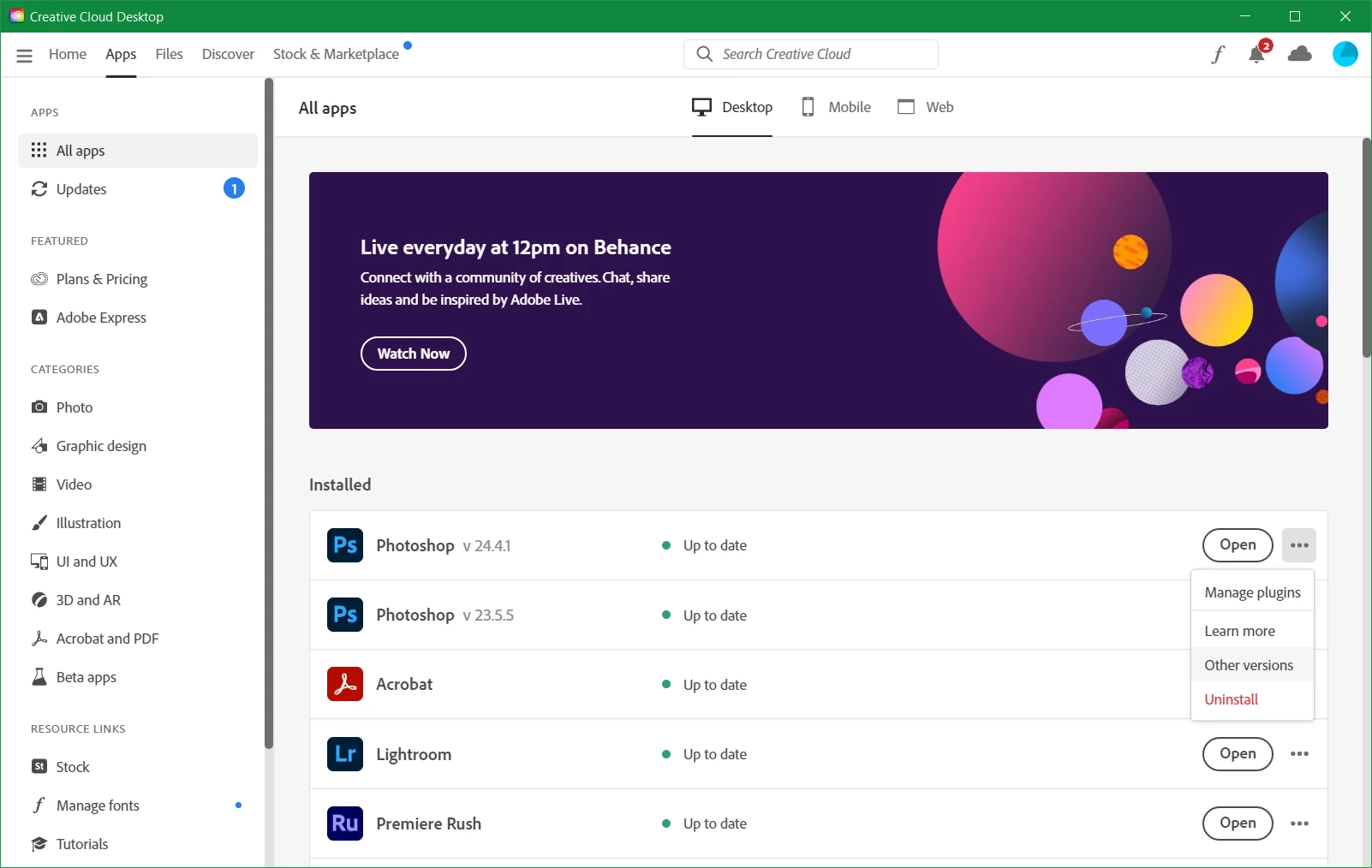Open Manage fonts resource link
Screen dimensions: 1372x868
(x=137, y=806)
